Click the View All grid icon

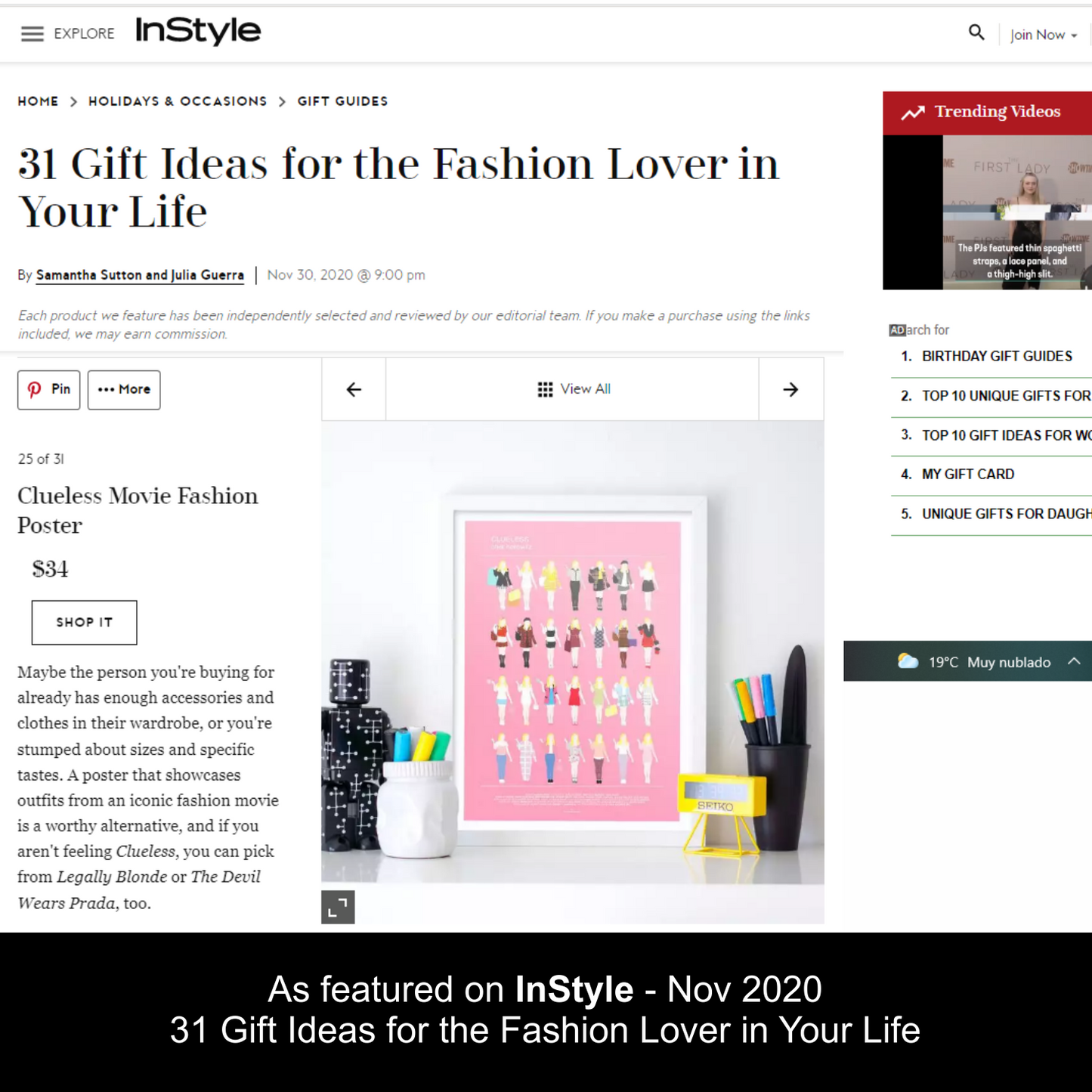pos(545,389)
